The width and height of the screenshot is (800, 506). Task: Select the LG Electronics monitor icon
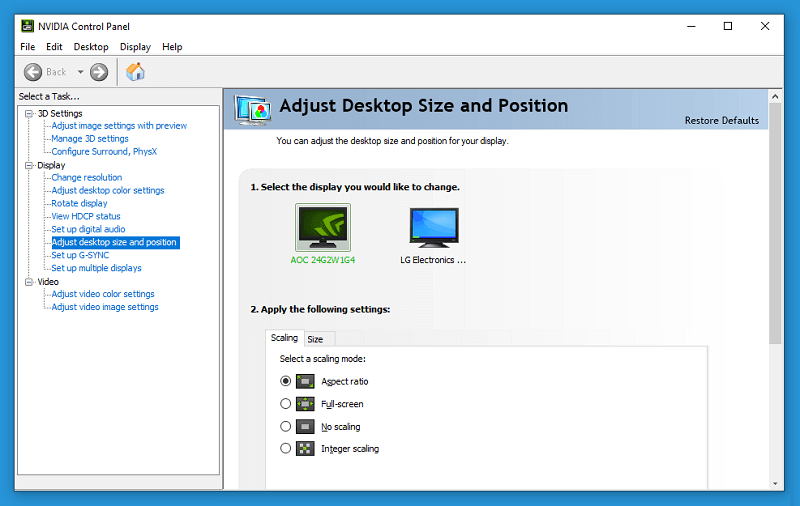[434, 227]
